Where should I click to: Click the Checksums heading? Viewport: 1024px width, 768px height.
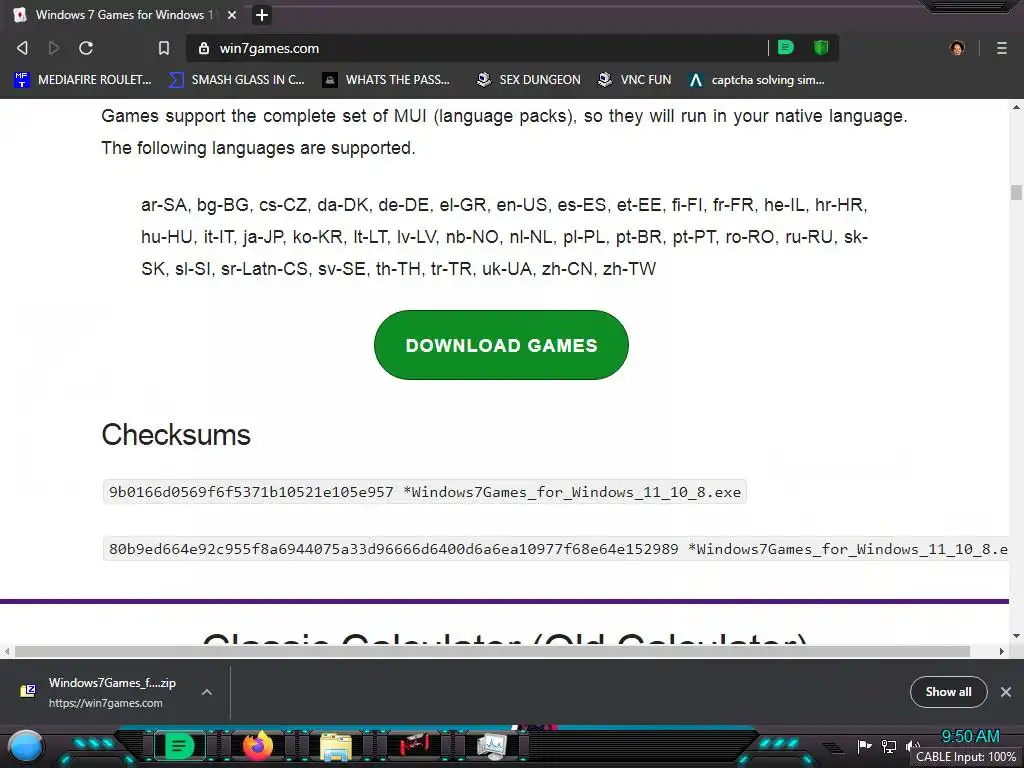coord(176,435)
